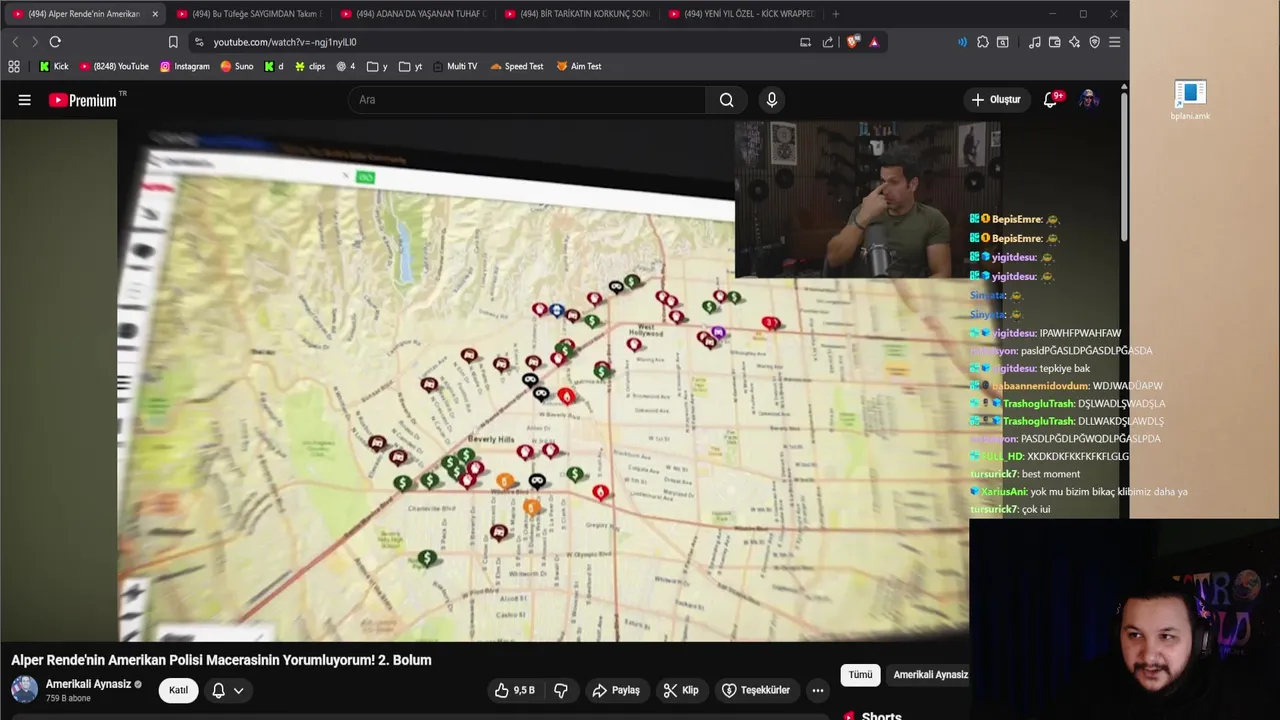
Task: Open Brave Shields lion icon
Action: pos(852,42)
